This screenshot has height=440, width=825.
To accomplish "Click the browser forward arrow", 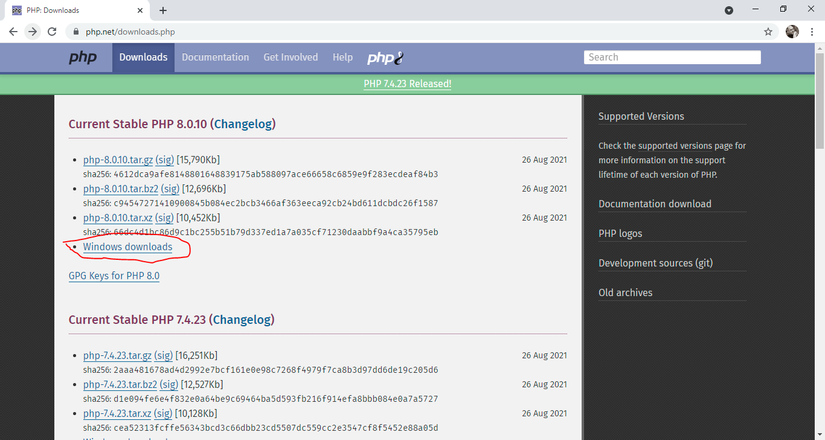I will (x=33, y=32).
